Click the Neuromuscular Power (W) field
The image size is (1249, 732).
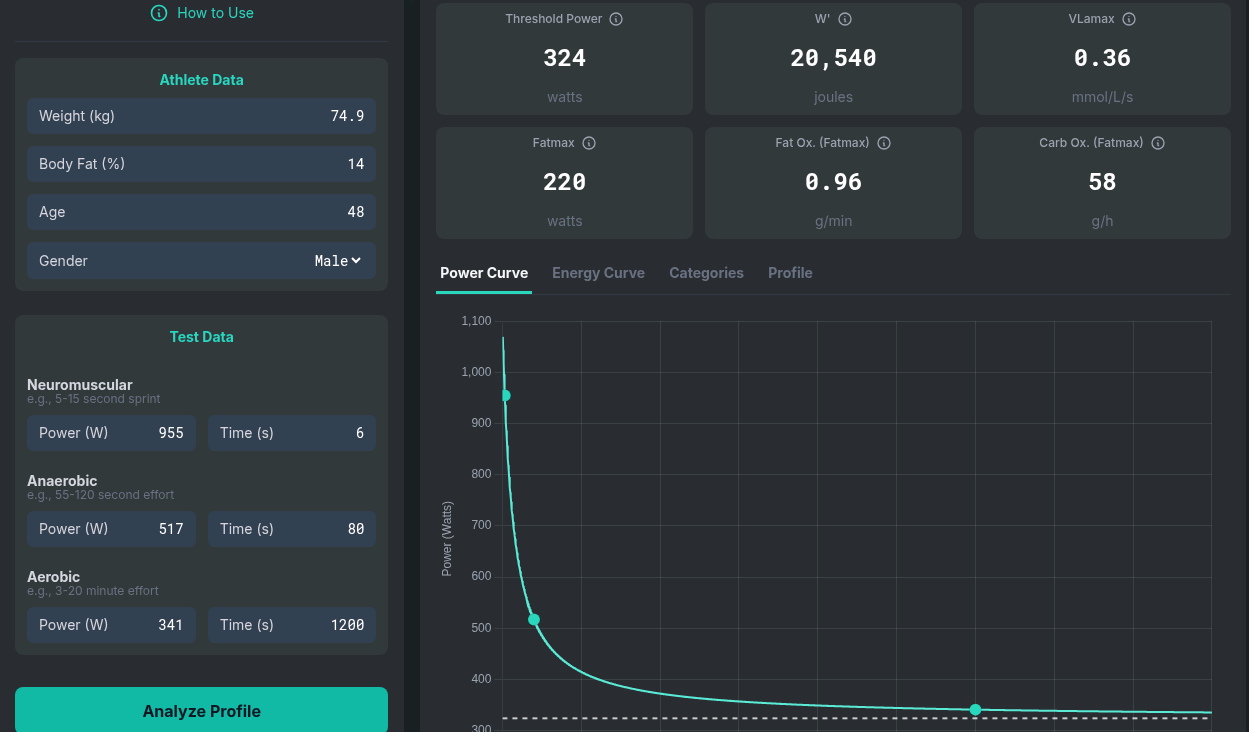click(x=111, y=433)
